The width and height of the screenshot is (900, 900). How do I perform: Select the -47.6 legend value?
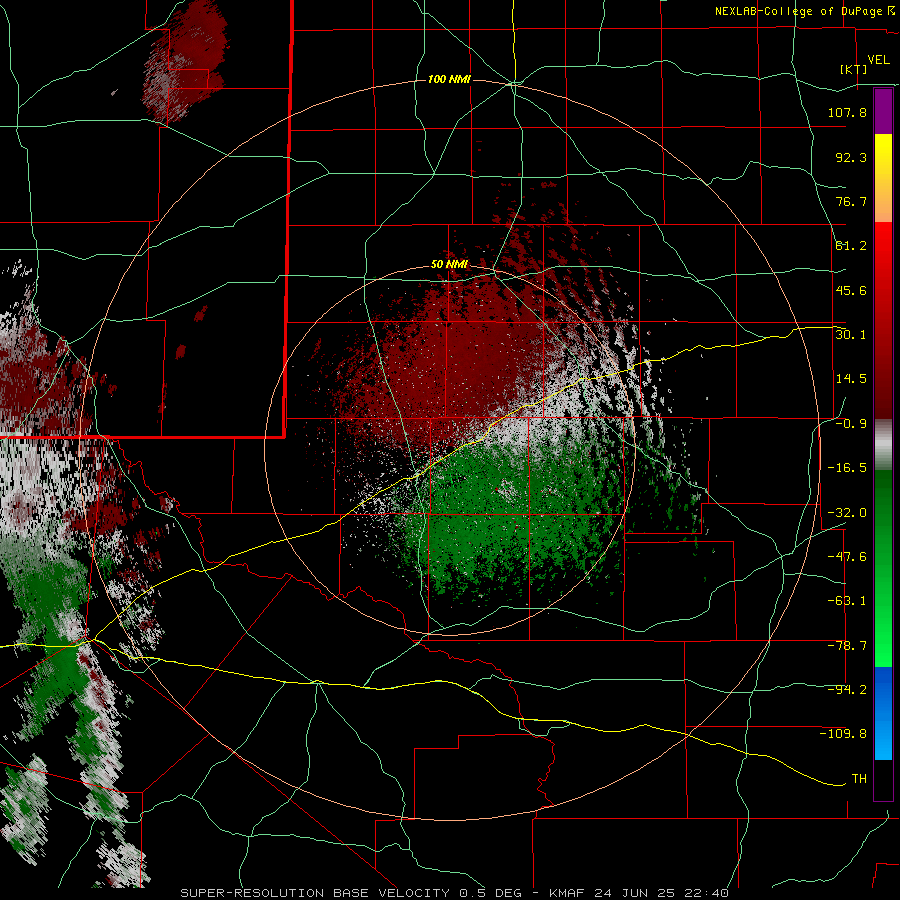(x=847, y=557)
